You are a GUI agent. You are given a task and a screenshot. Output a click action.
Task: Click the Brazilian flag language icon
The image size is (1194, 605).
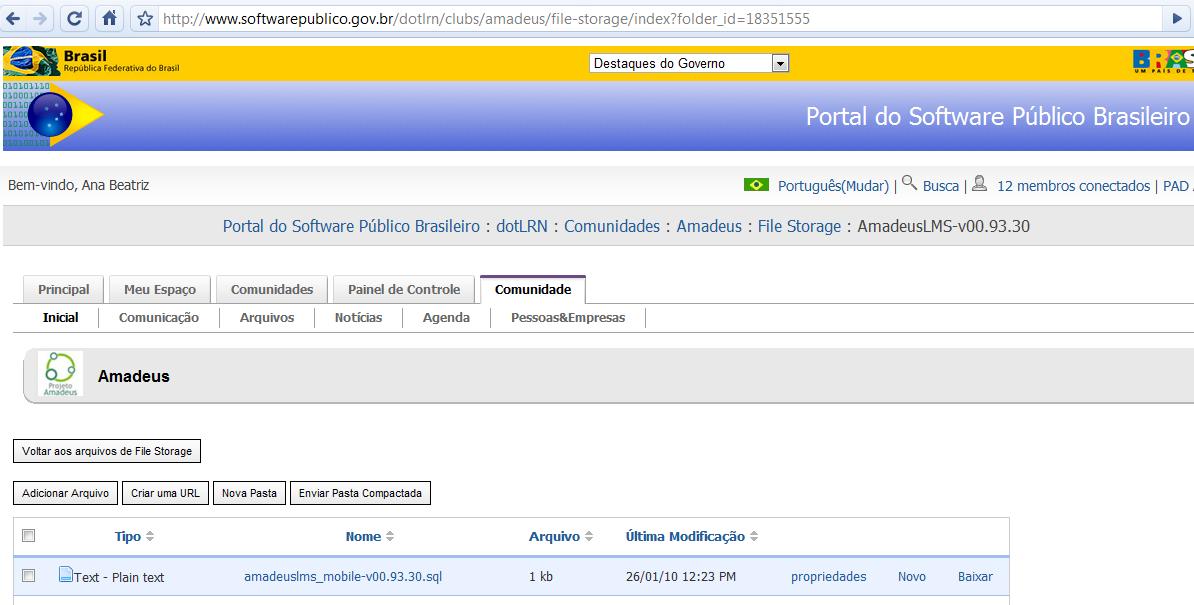click(x=756, y=184)
